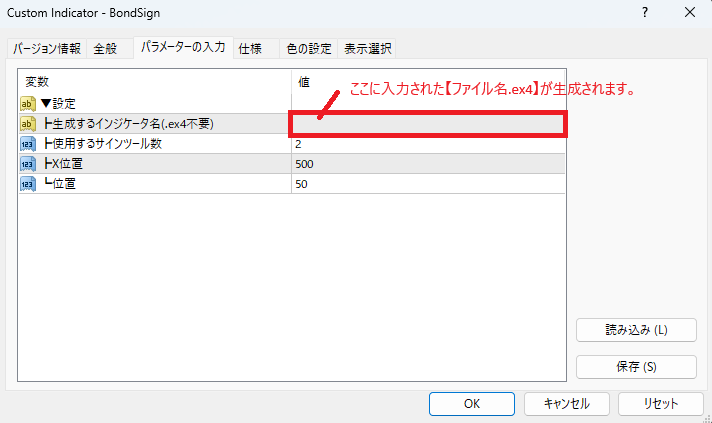Click integer icon beside 使用するサインツール数

click(x=27, y=144)
